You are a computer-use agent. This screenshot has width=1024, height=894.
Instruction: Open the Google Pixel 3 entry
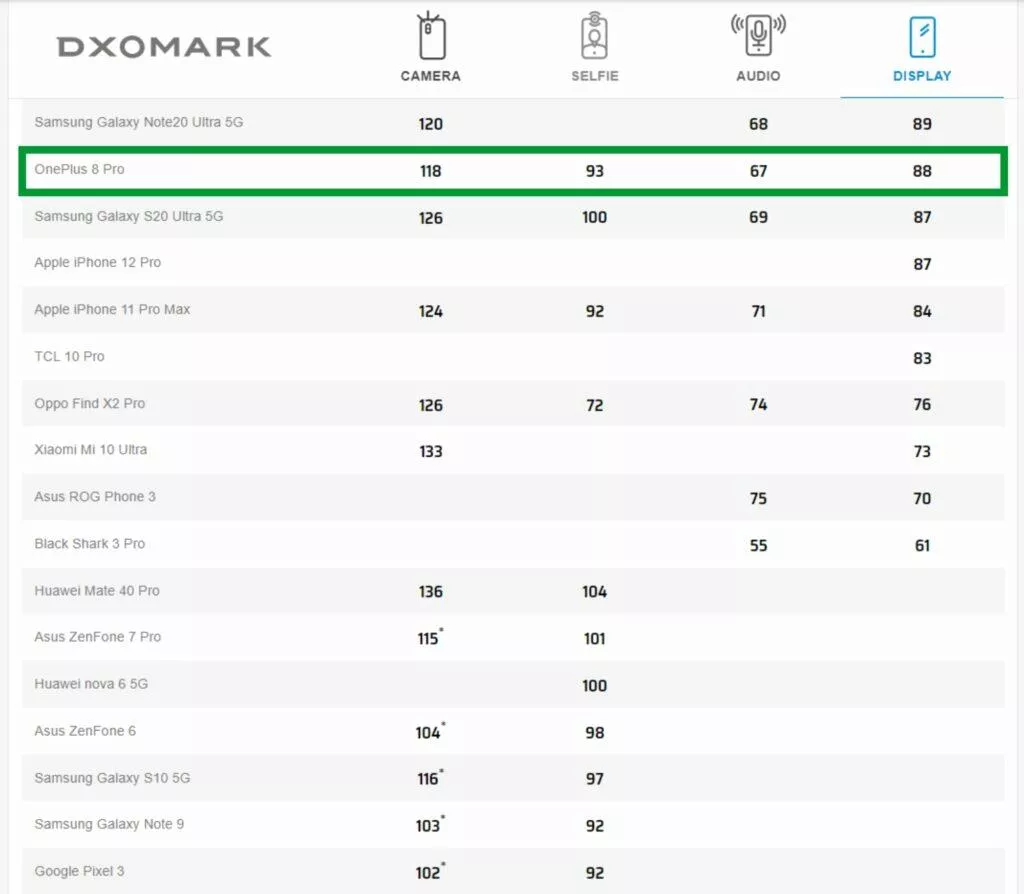point(79,872)
